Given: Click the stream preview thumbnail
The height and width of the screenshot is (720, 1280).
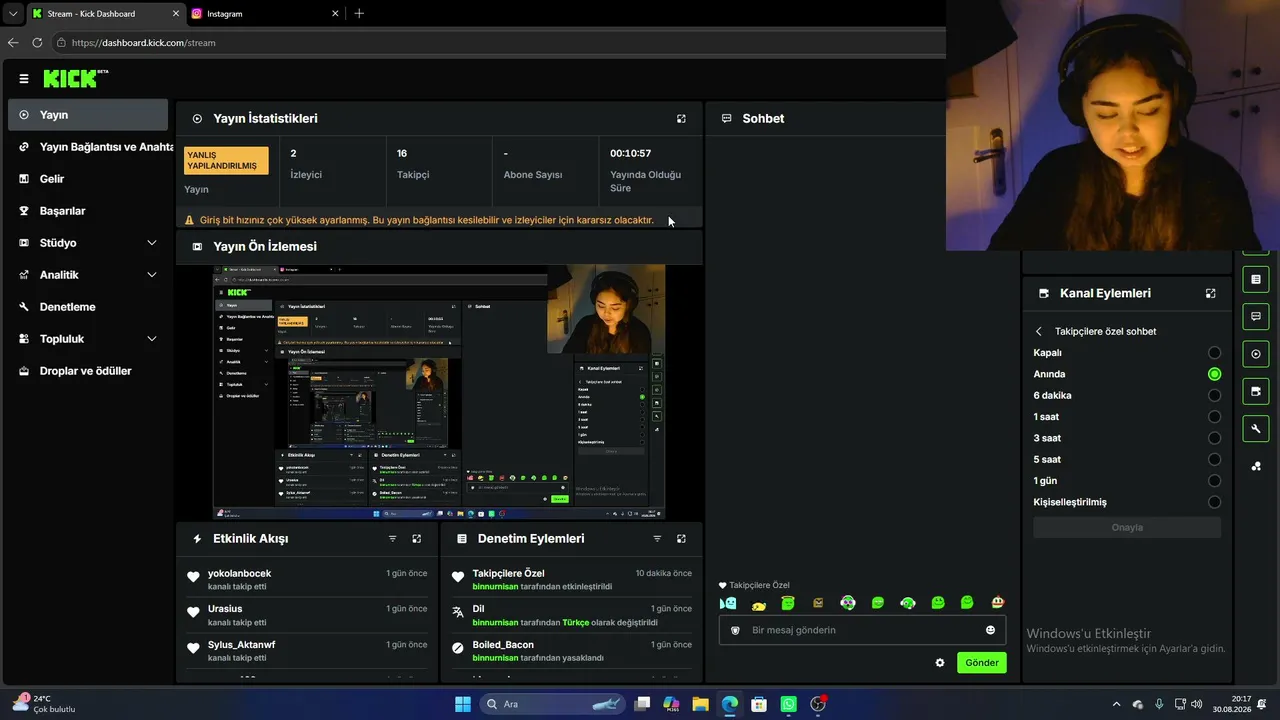Looking at the screenshot, I should [x=439, y=392].
